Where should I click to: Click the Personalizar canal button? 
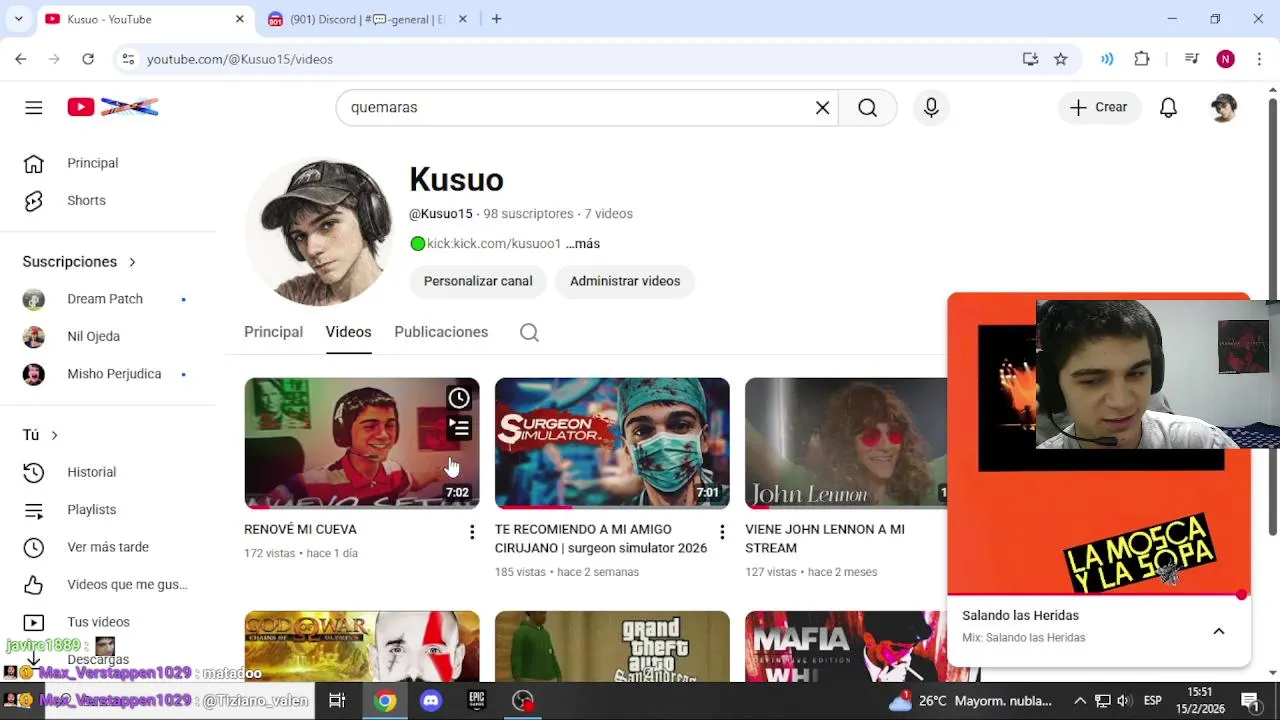click(x=478, y=281)
